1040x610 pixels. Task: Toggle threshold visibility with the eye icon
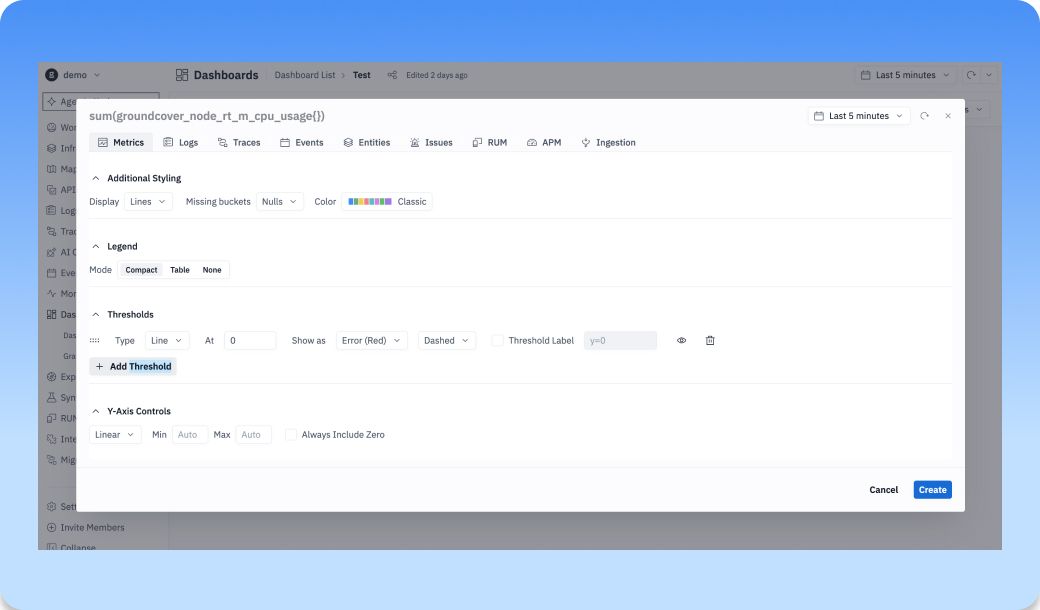point(681,340)
